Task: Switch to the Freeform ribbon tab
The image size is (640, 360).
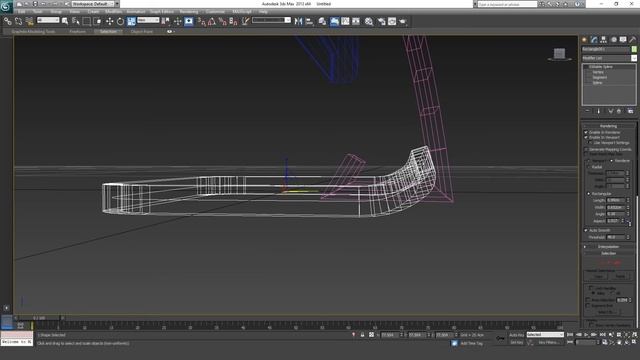Action: click(x=78, y=31)
